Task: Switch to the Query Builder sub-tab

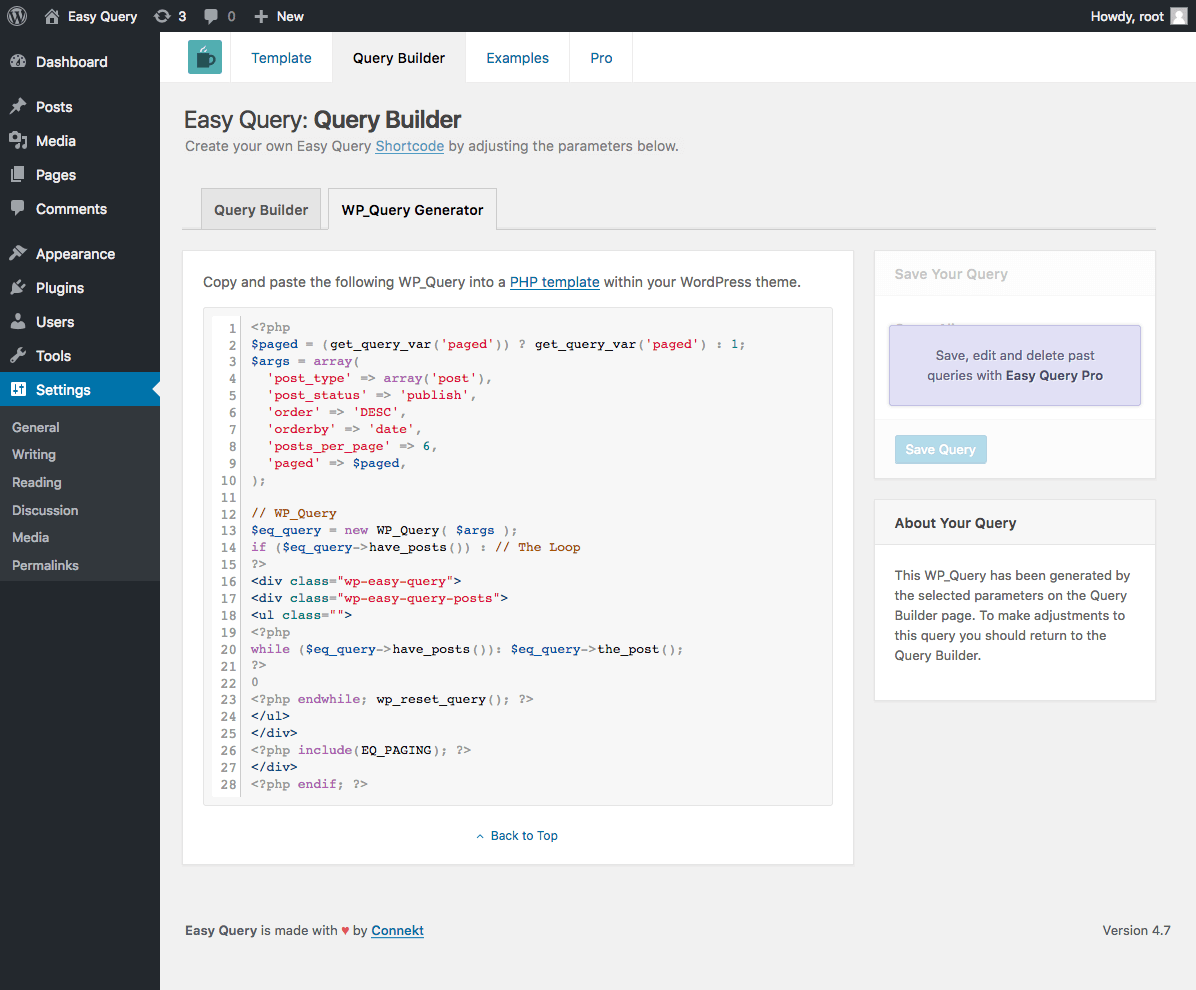Action: (x=261, y=210)
